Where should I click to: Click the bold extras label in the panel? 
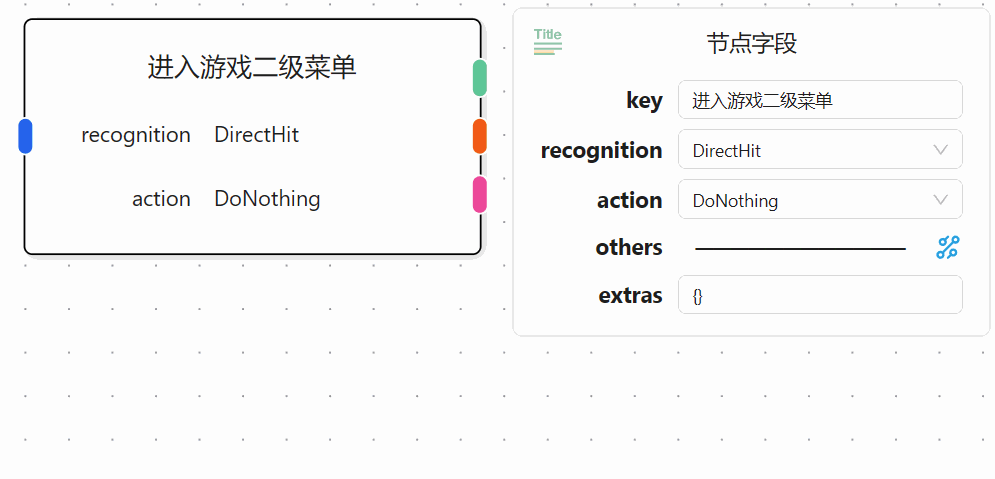tap(630, 296)
